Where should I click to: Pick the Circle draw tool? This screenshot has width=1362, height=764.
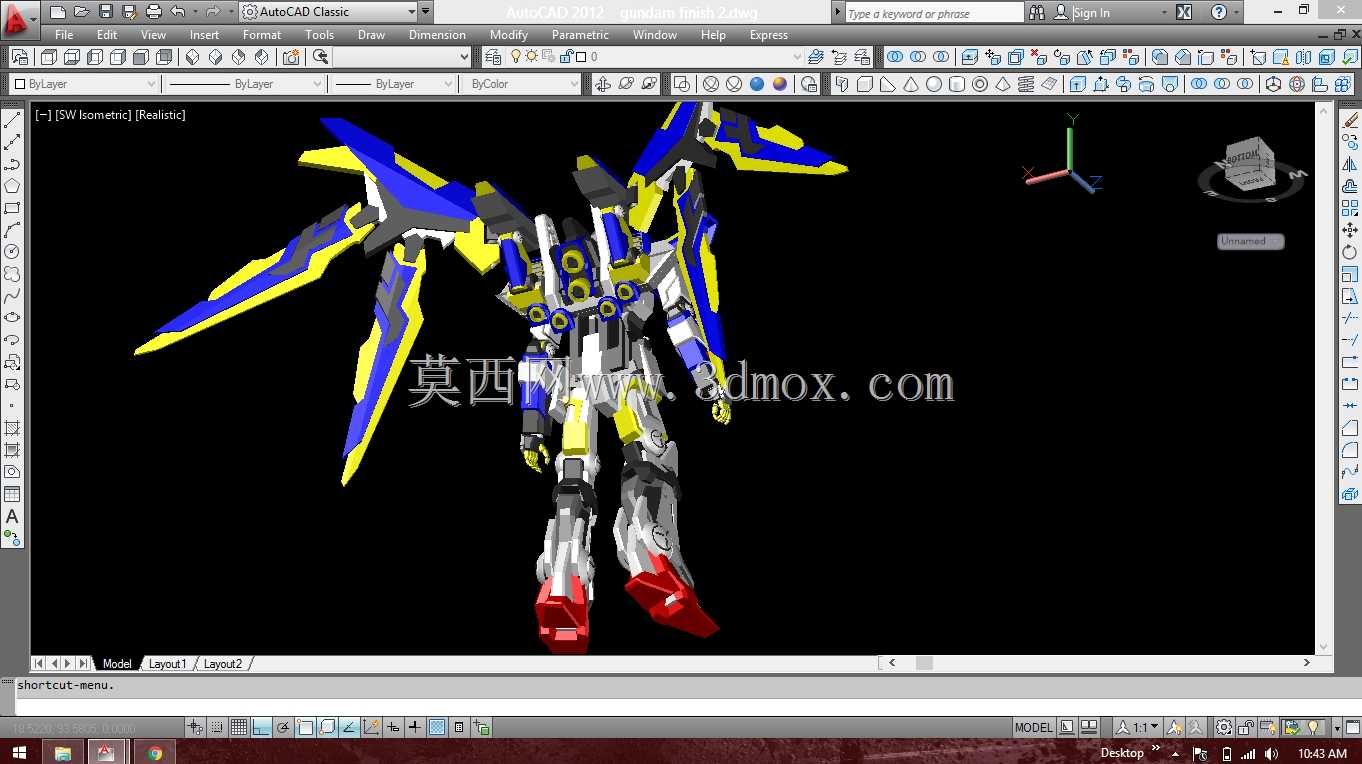[12, 252]
